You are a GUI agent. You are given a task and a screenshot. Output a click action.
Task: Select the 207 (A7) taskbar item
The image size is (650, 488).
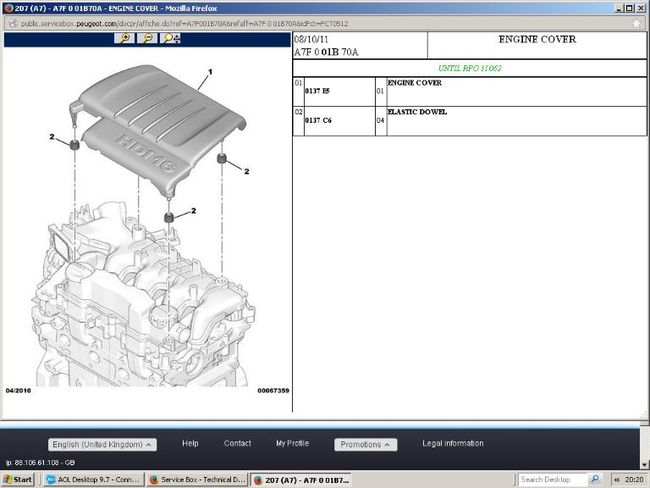pyautogui.click(x=301, y=480)
